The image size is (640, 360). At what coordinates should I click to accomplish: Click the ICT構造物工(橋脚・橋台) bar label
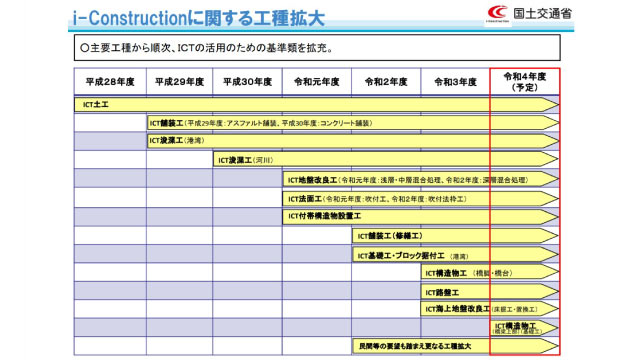[469, 273]
